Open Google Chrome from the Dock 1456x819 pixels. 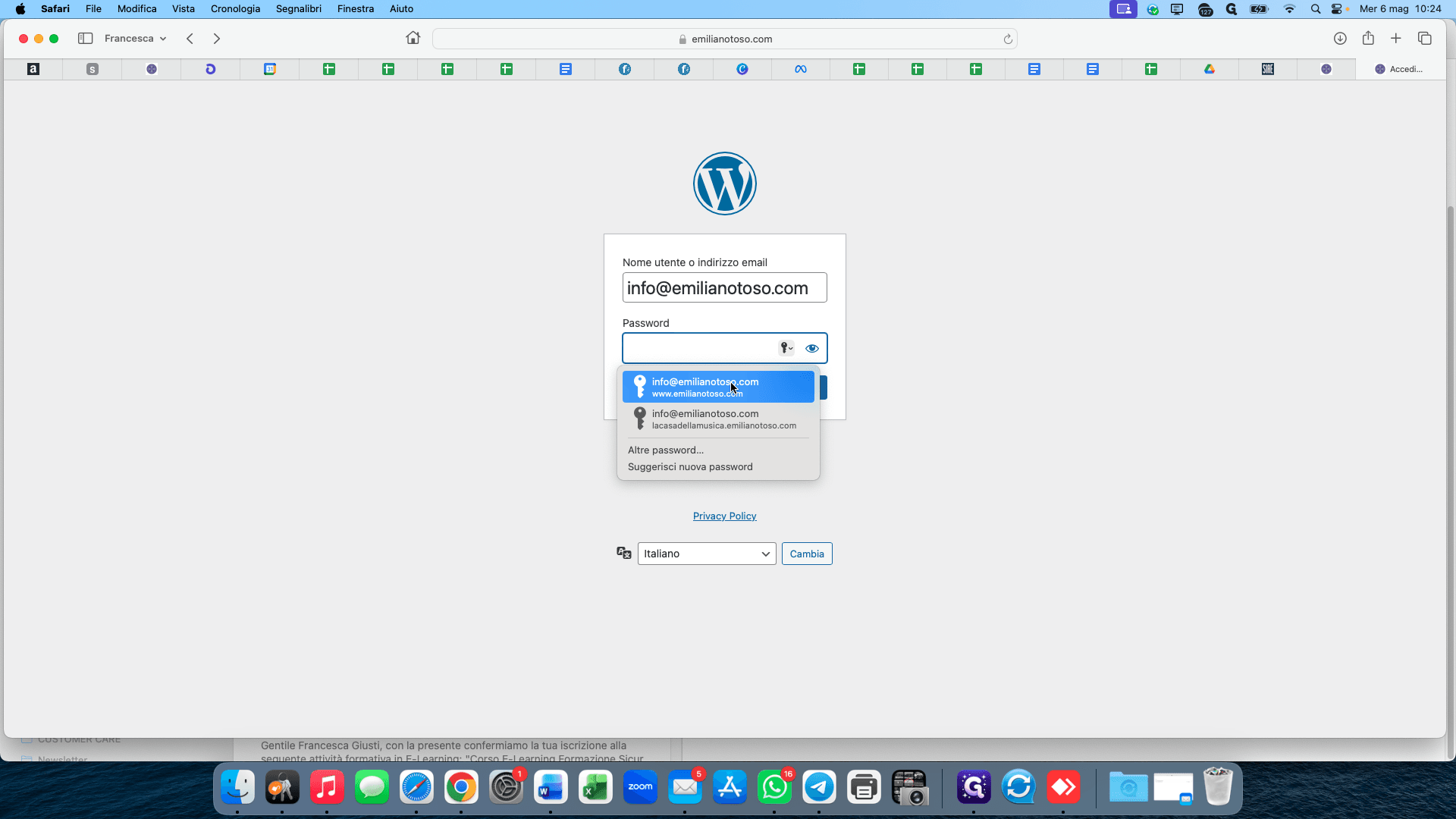tap(461, 788)
